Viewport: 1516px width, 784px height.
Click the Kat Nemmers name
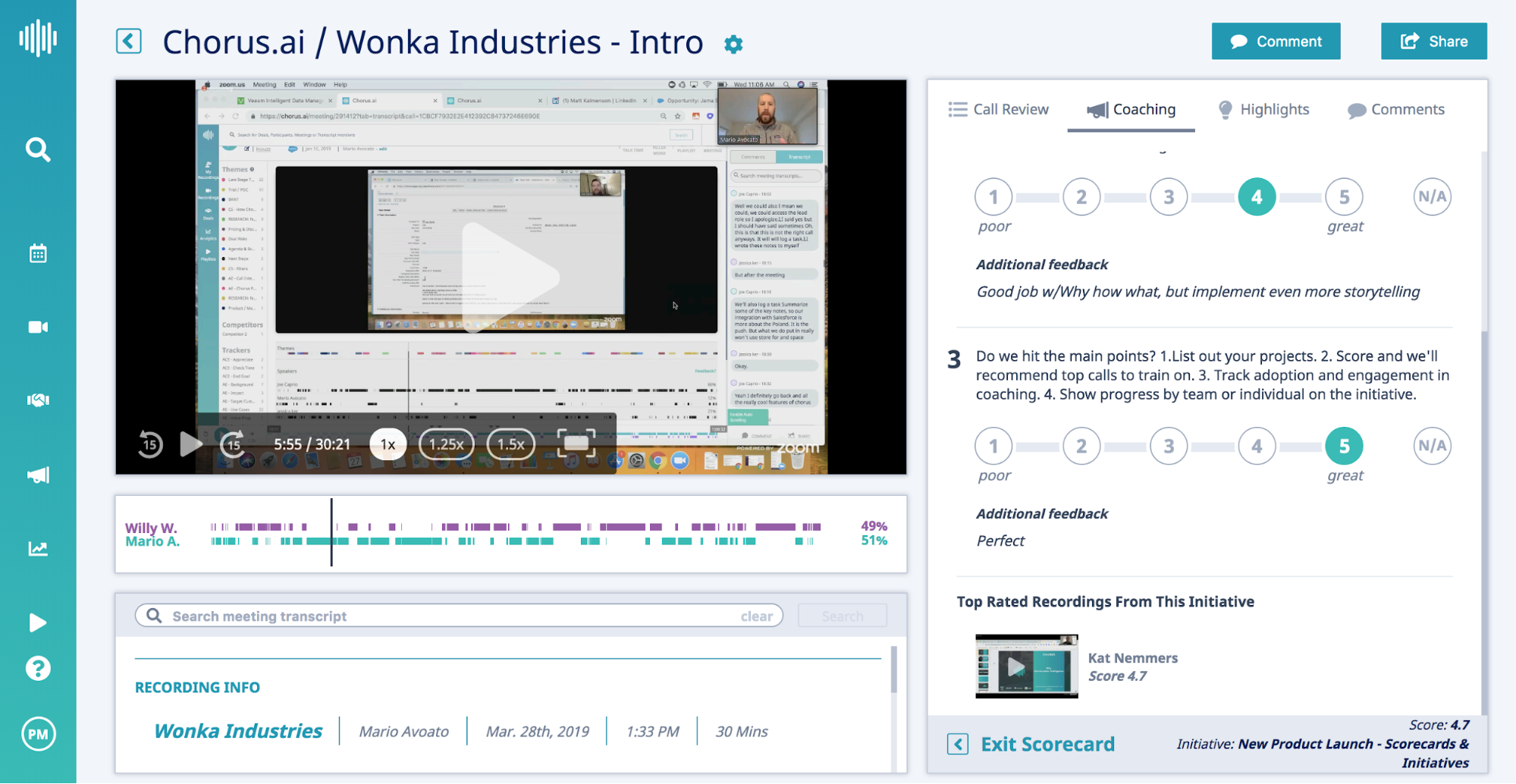1133,658
